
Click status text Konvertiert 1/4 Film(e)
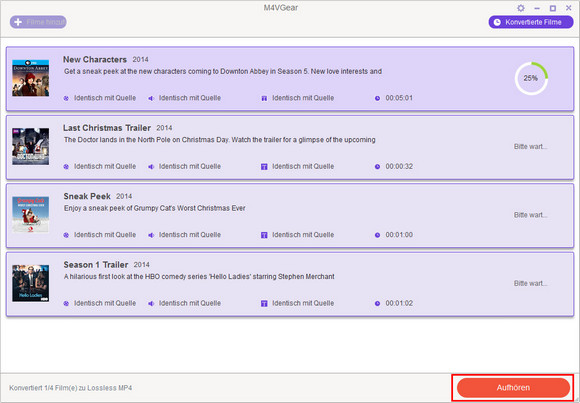tap(71, 388)
